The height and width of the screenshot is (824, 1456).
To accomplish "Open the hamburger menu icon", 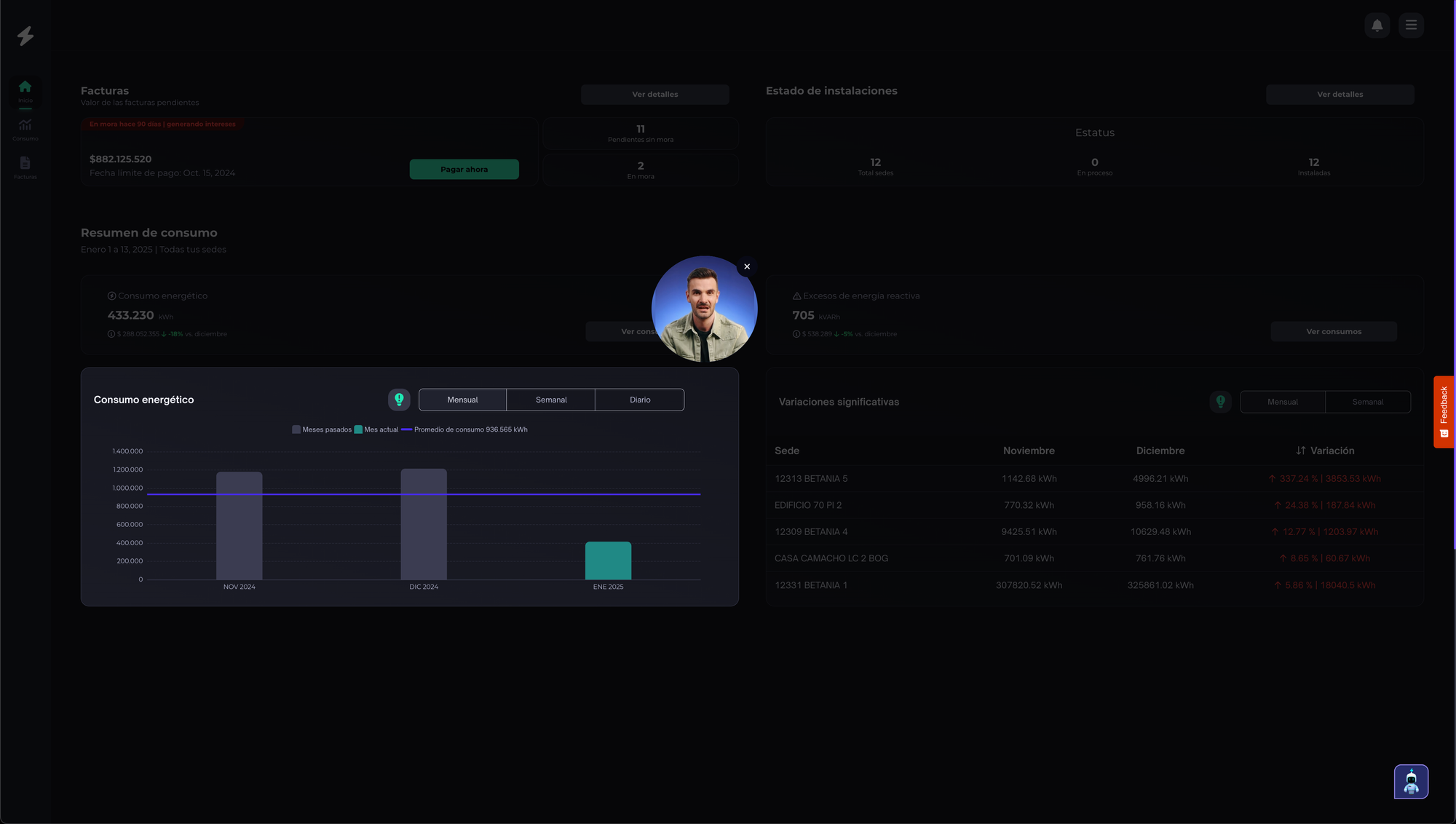I will coord(1411,25).
